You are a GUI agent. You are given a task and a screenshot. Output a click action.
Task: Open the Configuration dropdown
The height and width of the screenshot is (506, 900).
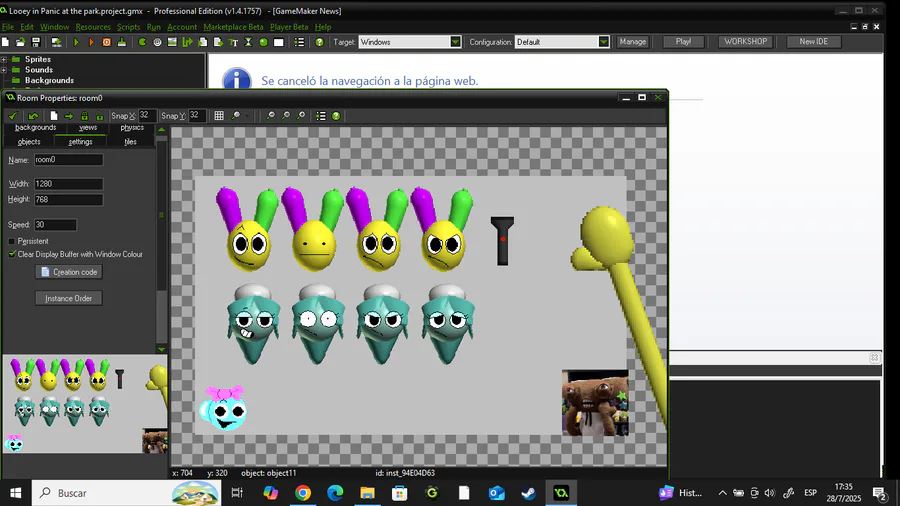point(603,42)
